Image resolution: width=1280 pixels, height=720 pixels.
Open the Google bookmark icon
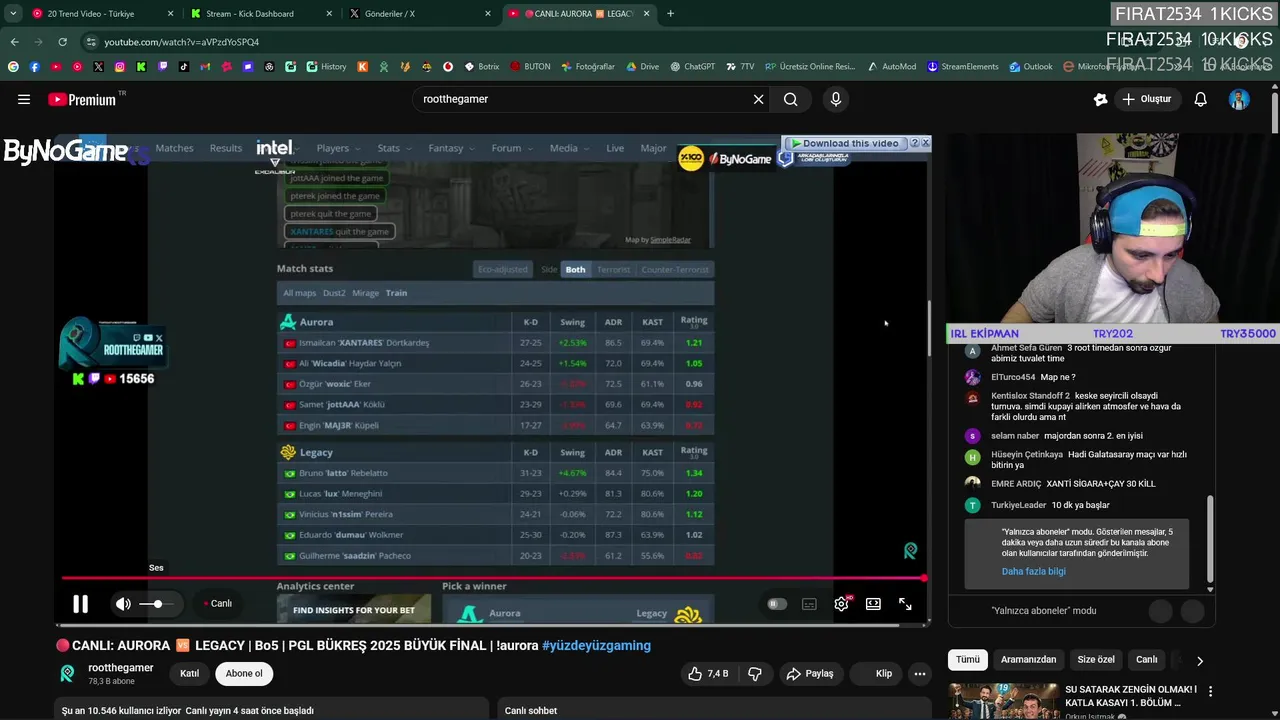click(13, 67)
